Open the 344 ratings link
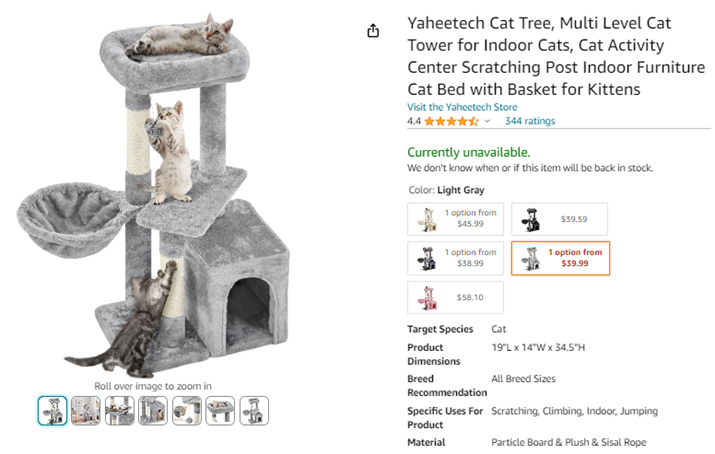The width and height of the screenshot is (715, 454). pos(529,121)
